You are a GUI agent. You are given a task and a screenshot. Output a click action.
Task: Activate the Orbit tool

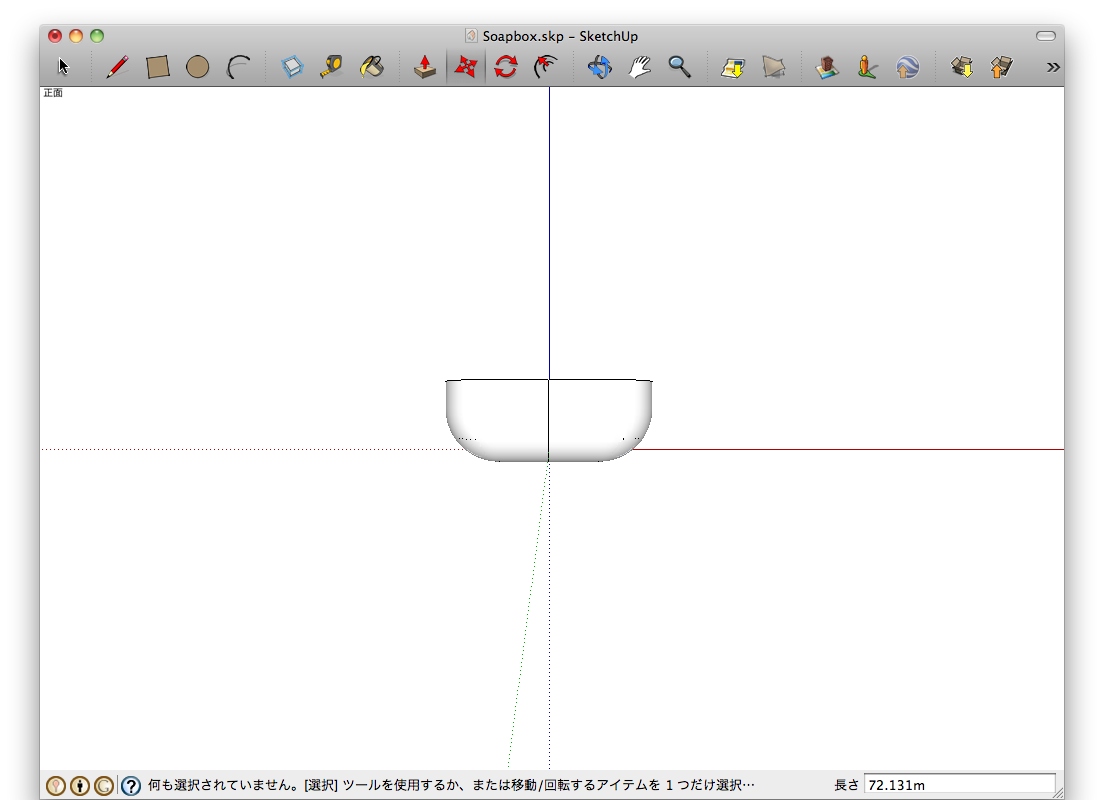point(599,67)
